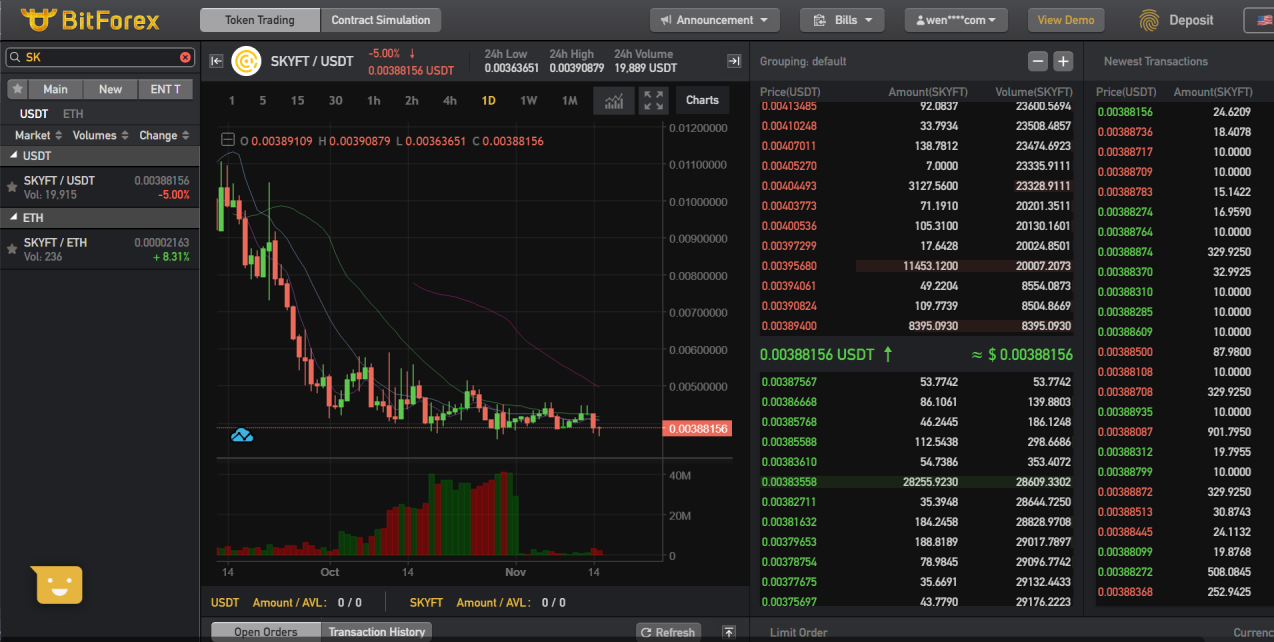Collapse the chart OHLC legend box
The image size is (1274, 642).
pyautogui.click(x=228, y=141)
